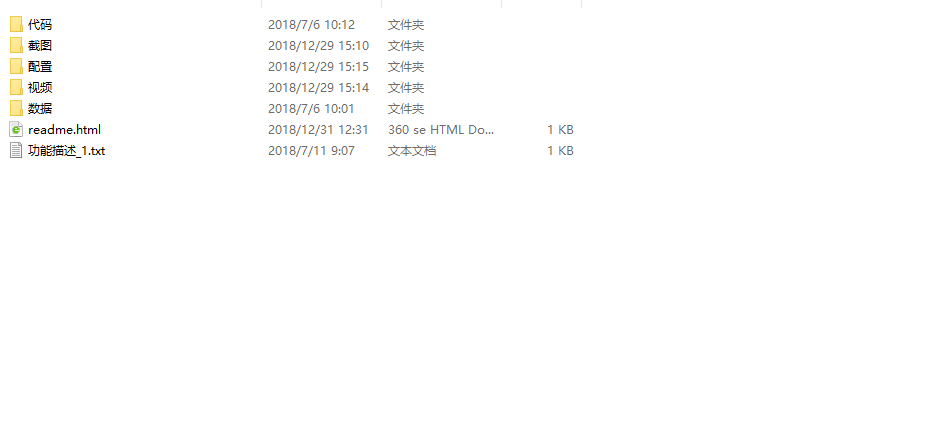Click the 360 se HTML Do... type cell
This screenshot has width=929, height=430.
point(441,130)
